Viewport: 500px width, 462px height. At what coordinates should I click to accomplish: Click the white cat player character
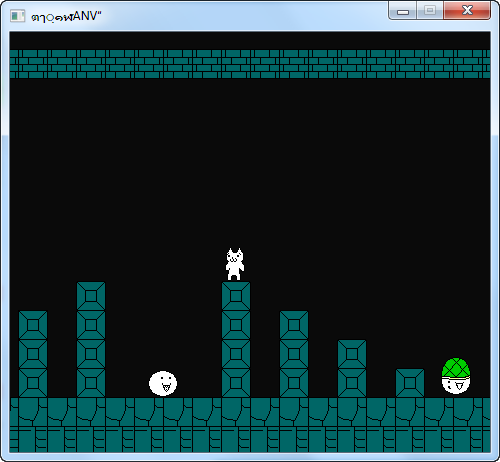pyautogui.click(x=235, y=264)
